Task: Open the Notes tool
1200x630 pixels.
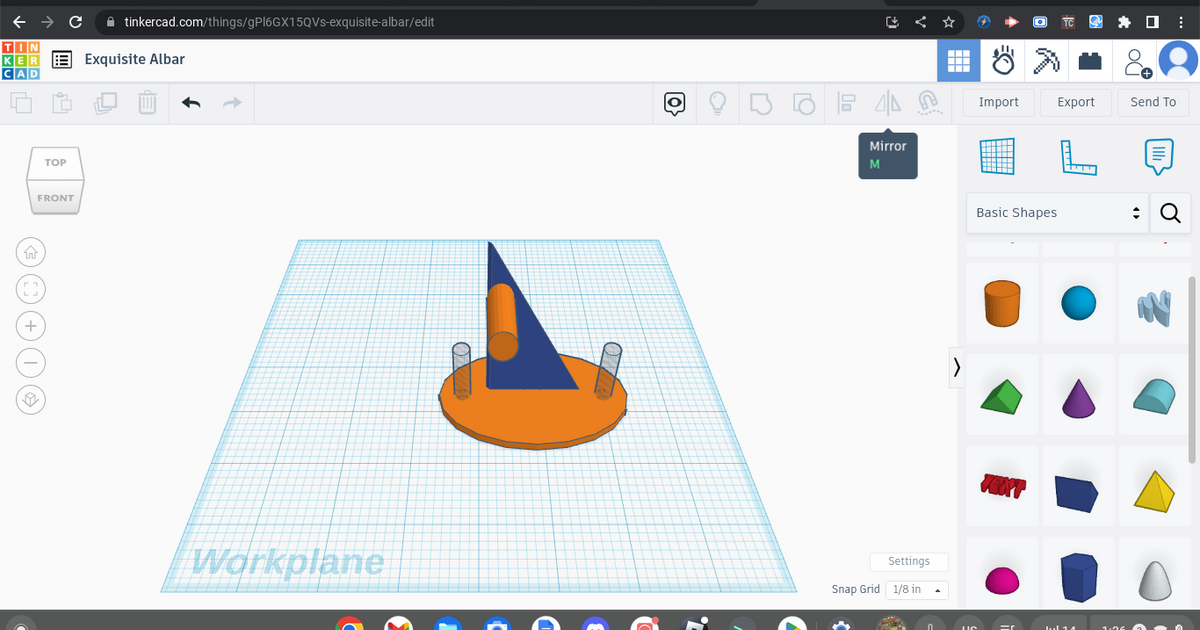Action: pyautogui.click(x=1158, y=155)
